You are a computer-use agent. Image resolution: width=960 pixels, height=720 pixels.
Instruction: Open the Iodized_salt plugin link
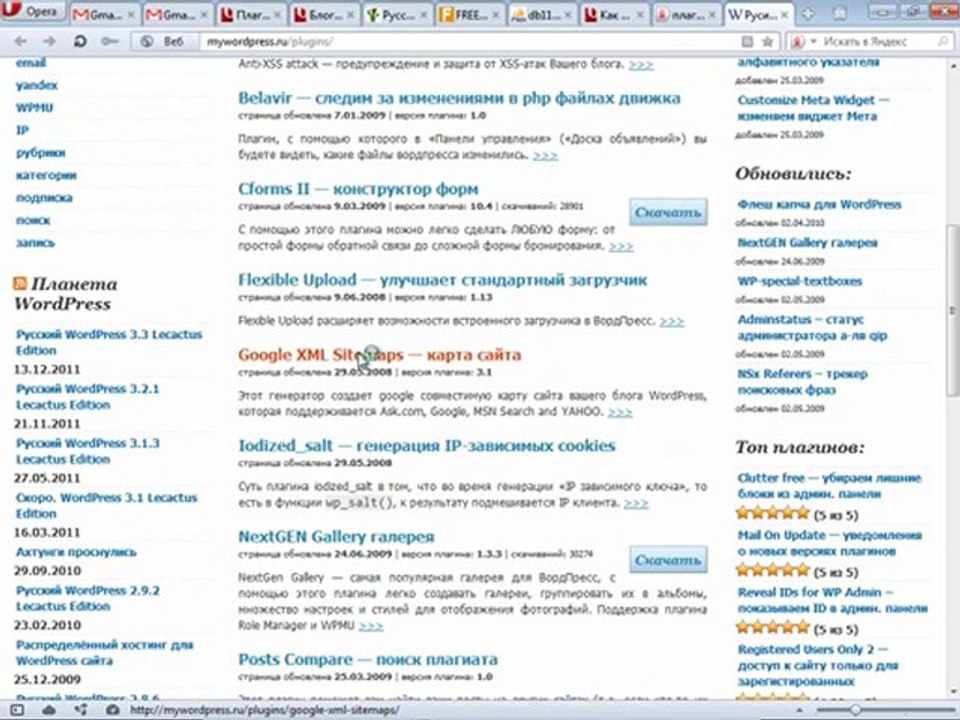pos(427,445)
